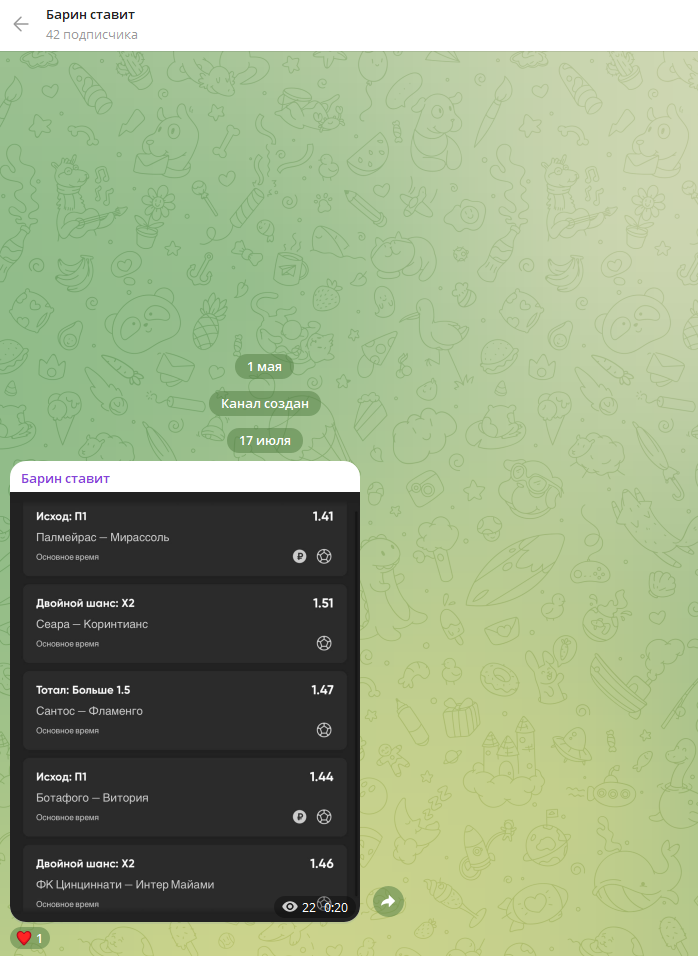Click the 42 подписчика subscriber count
Image resolution: width=698 pixels, height=956 pixels.
(92, 35)
